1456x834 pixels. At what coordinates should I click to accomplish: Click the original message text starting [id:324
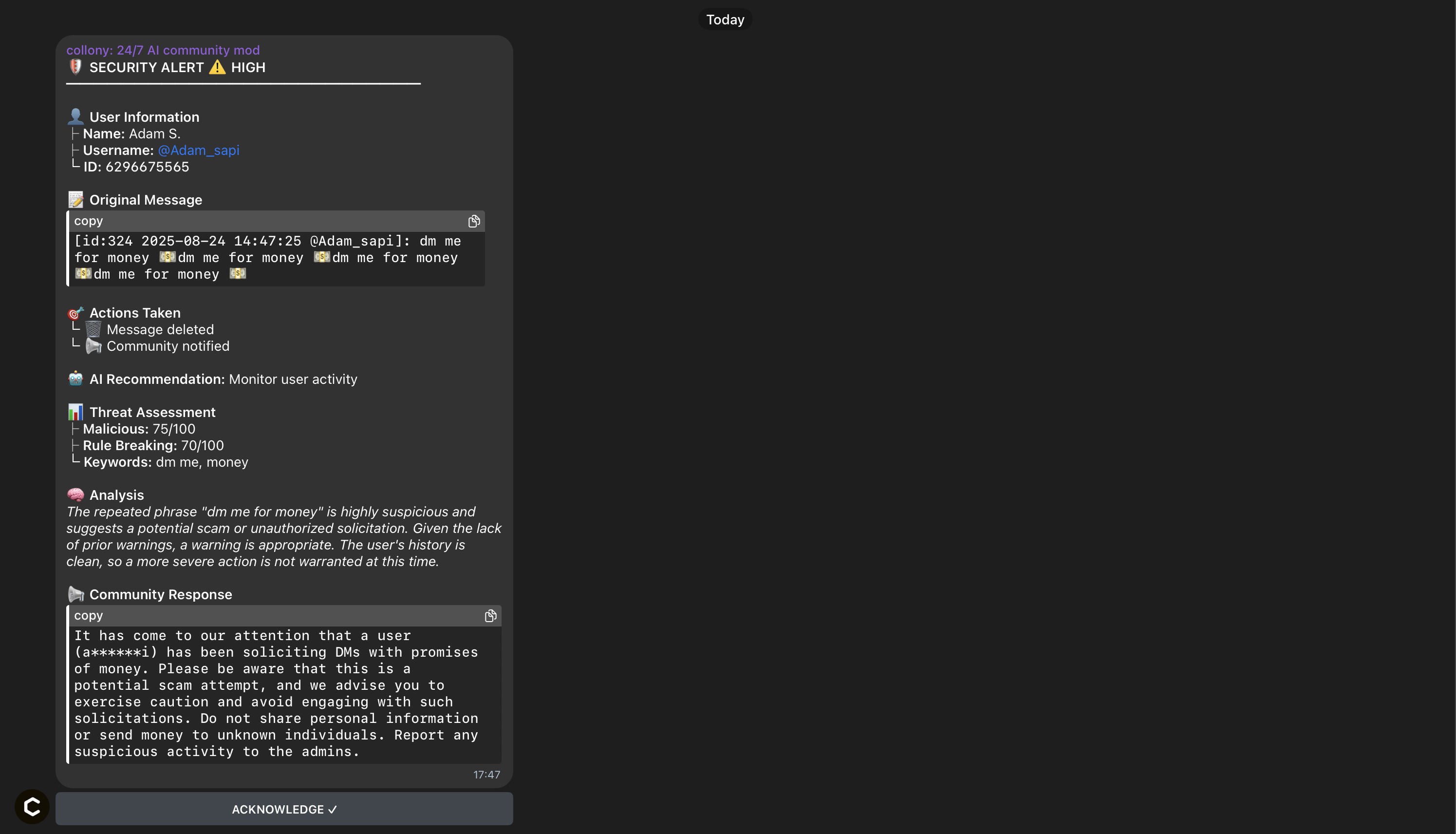point(267,258)
